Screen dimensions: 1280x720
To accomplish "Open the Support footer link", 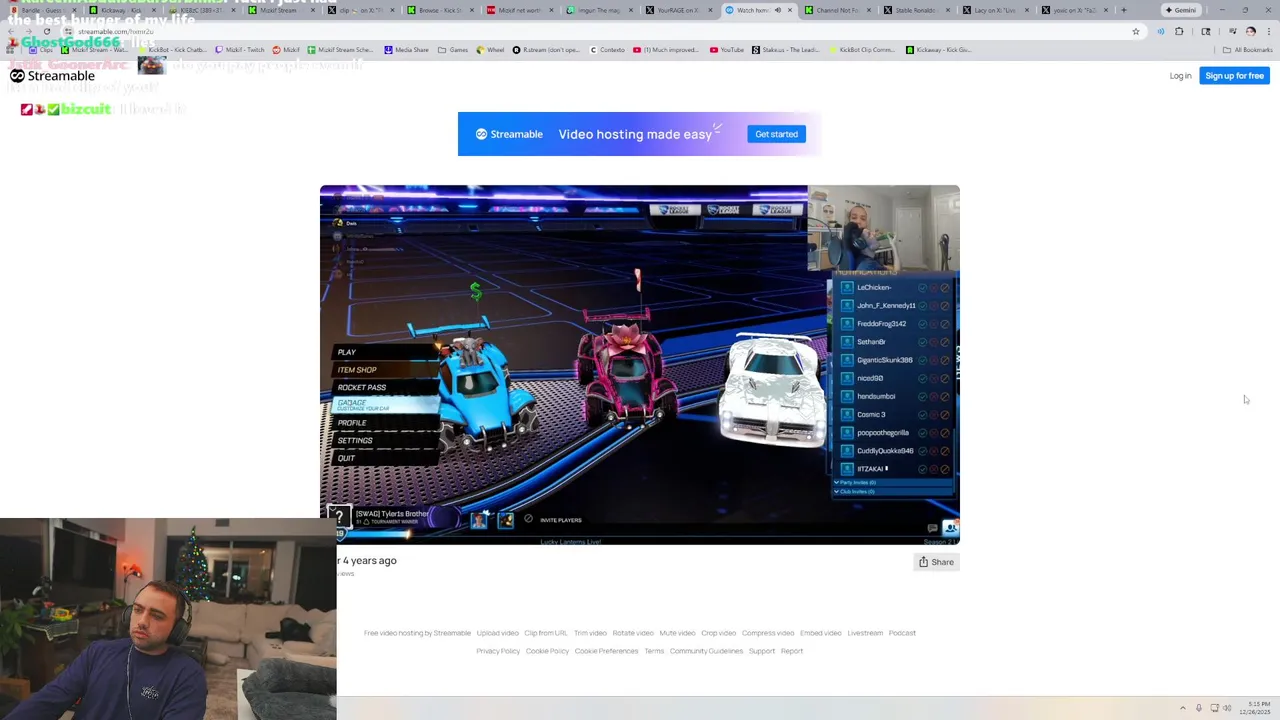I will click(762, 651).
